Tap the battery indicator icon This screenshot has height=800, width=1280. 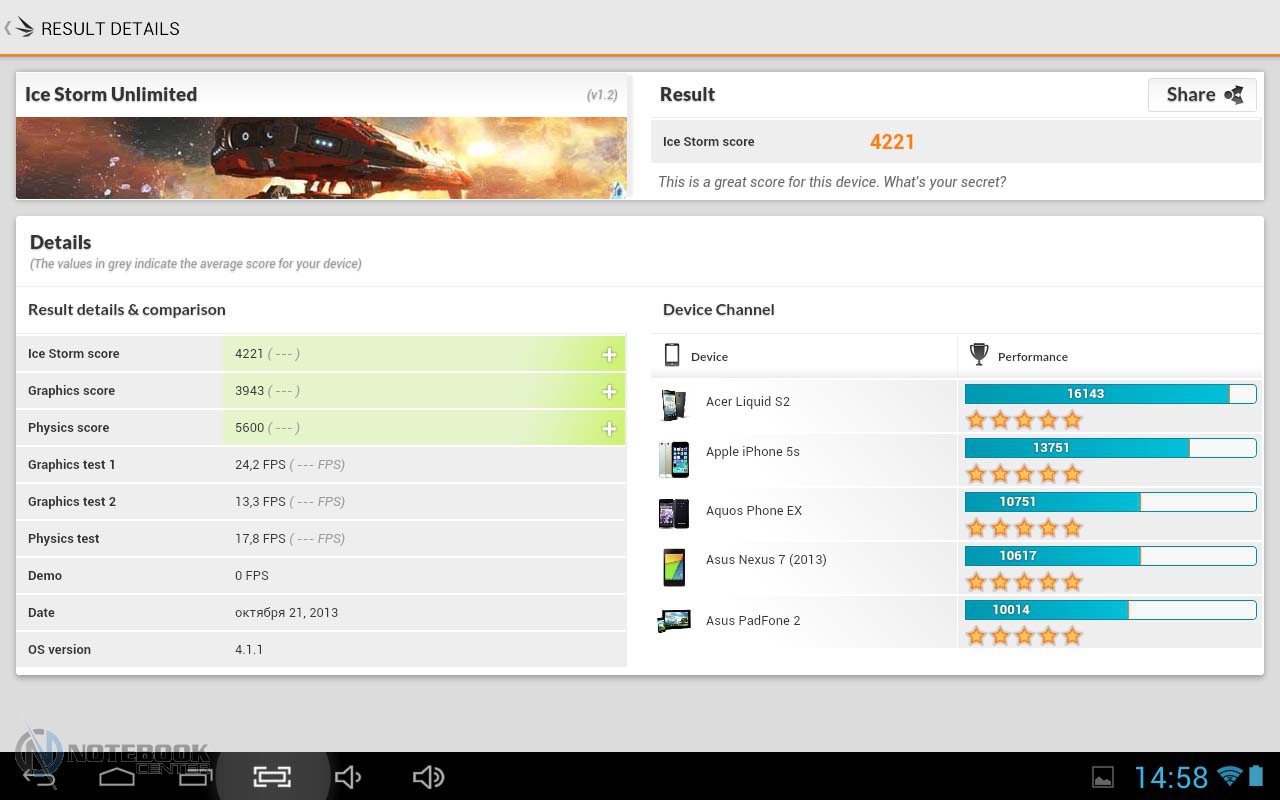1257,776
